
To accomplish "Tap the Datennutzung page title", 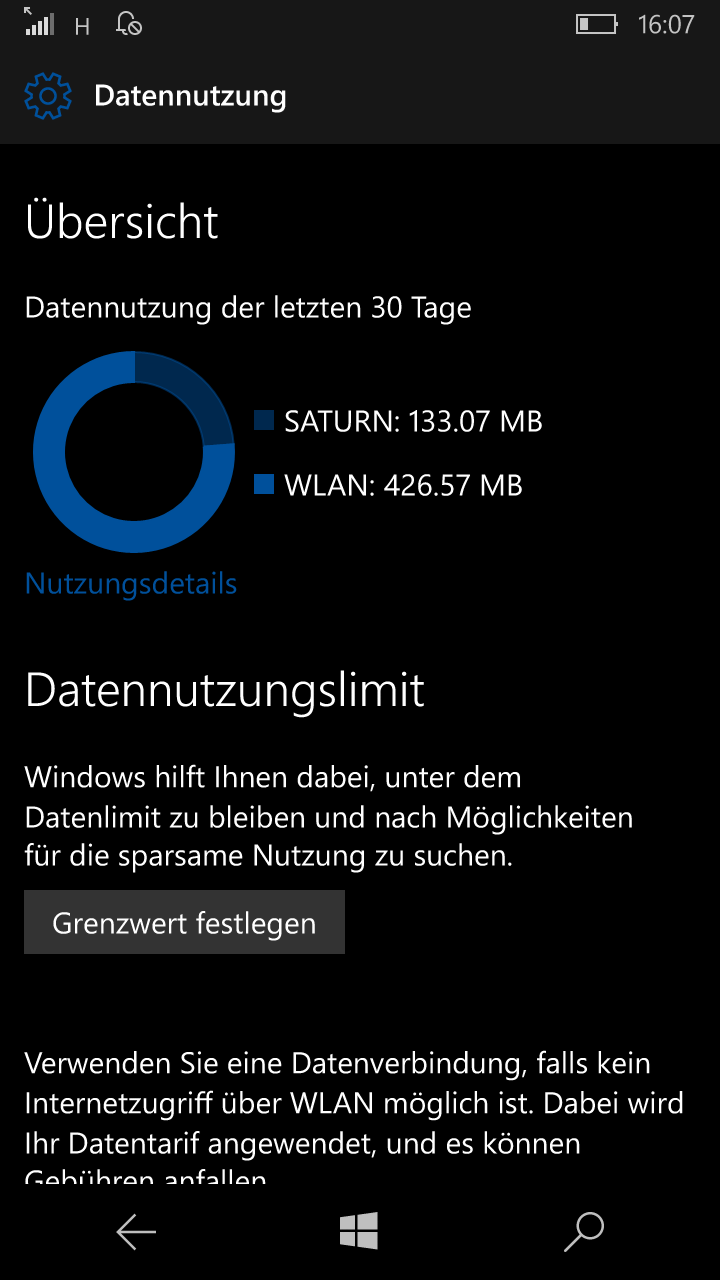I will (190, 96).
